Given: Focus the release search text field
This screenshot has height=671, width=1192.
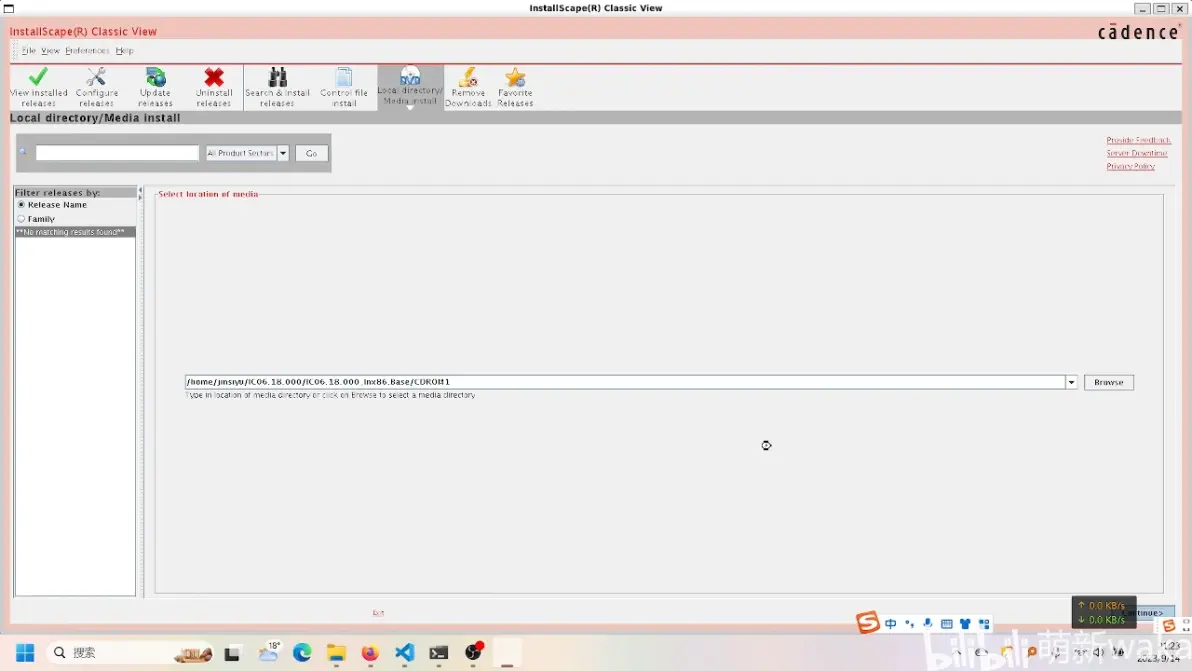Looking at the screenshot, I should [117, 153].
